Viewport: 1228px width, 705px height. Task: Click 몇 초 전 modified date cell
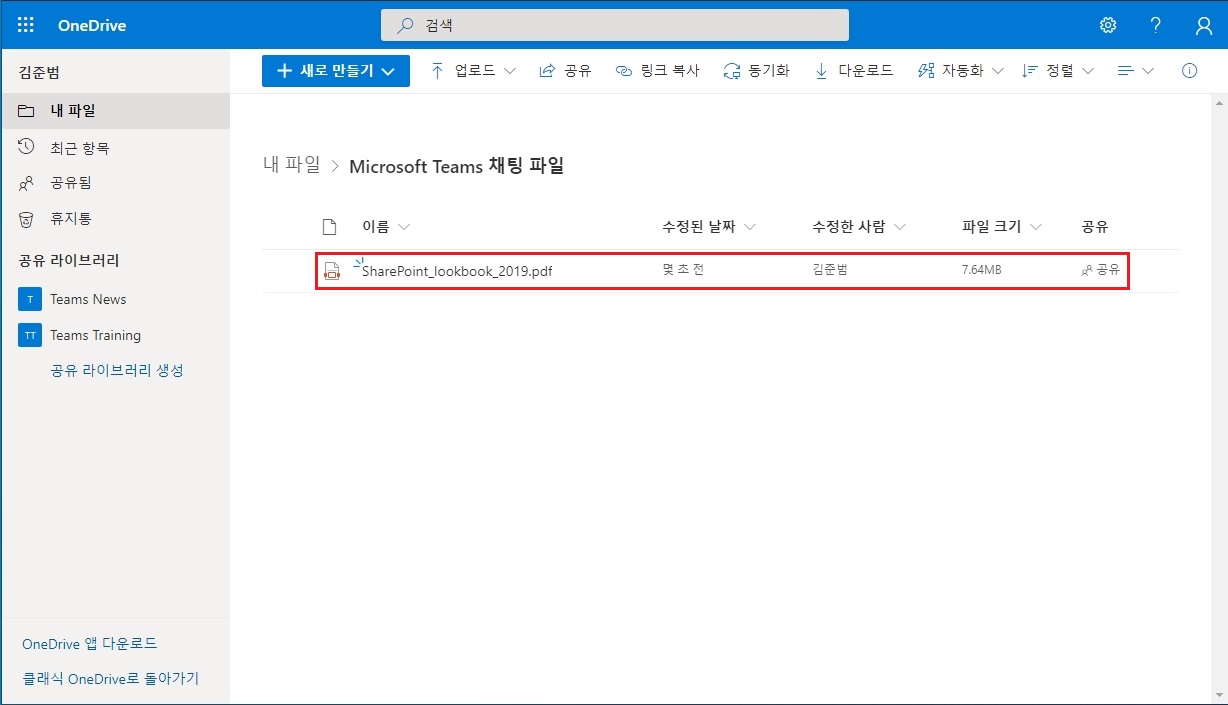point(683,270)
